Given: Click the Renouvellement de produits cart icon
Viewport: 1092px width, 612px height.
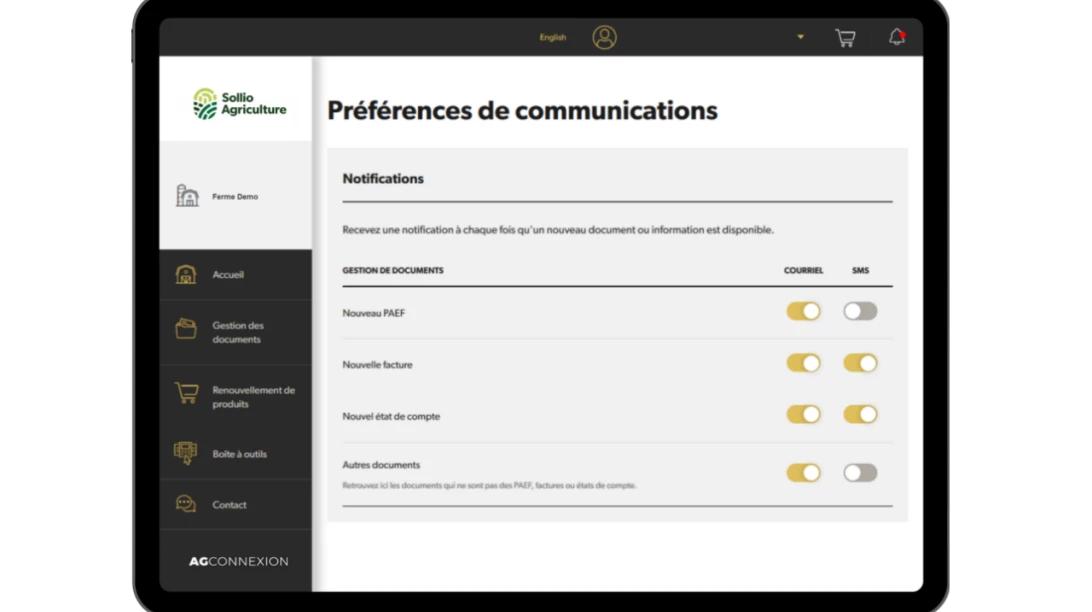Looking at the screenshot, I should pyautogui.click(x=186, y=393).
